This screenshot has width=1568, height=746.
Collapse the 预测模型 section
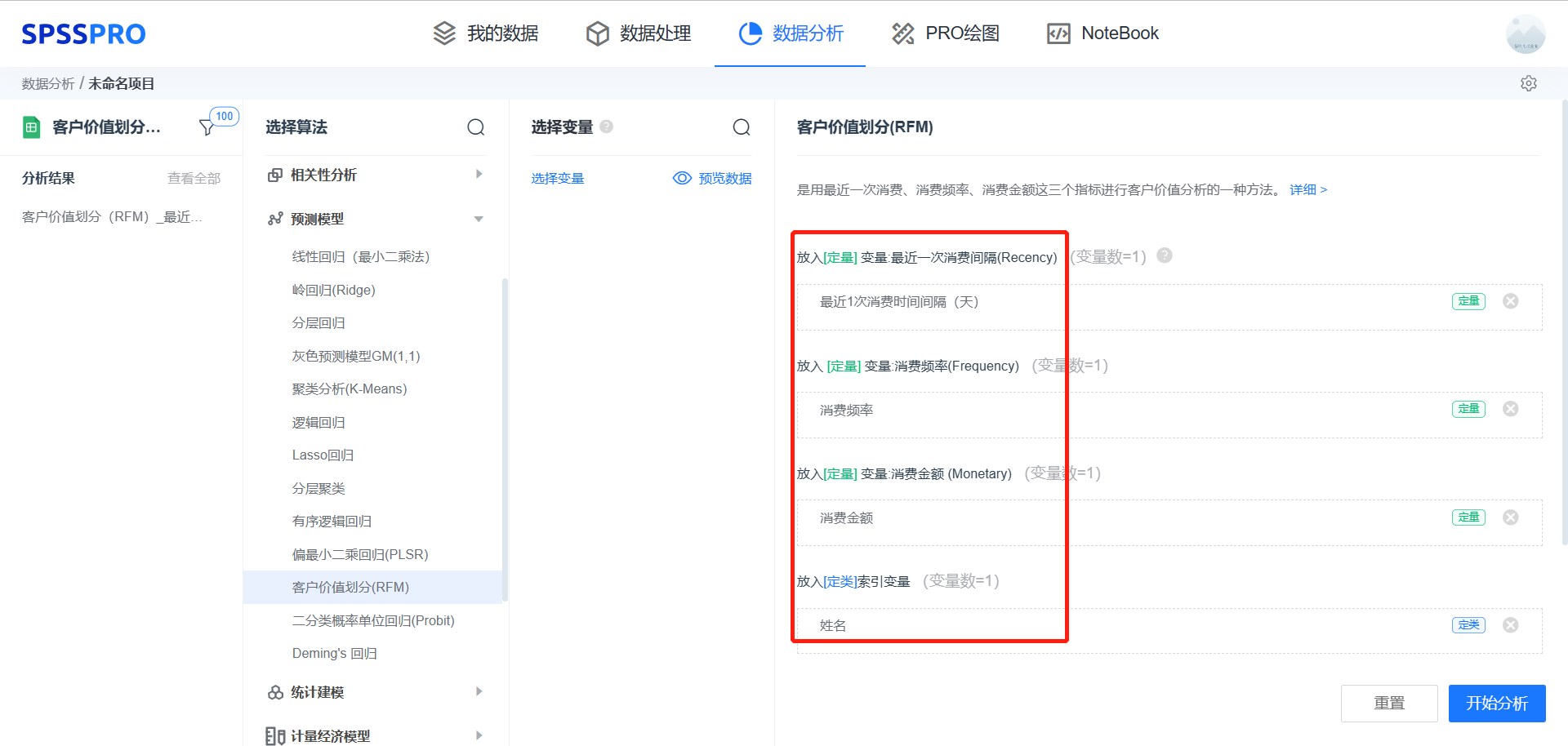479,219
